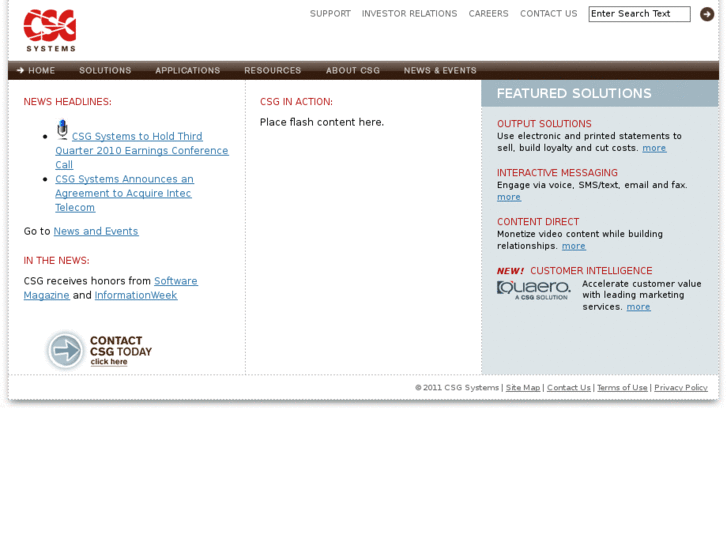The image size is (727, 545).
Task: Click the In The News heading
Action: [x=57, y=260]
